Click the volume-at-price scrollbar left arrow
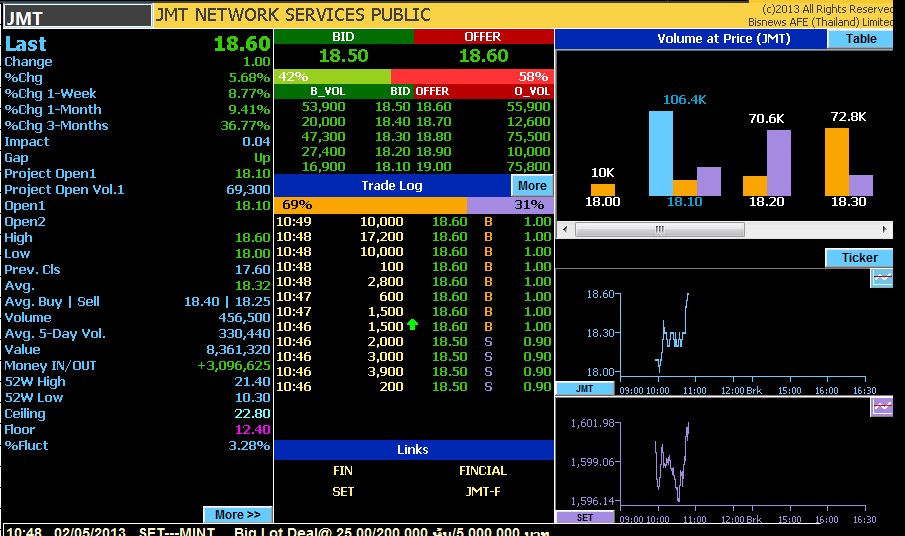 (x=565, y=230)
